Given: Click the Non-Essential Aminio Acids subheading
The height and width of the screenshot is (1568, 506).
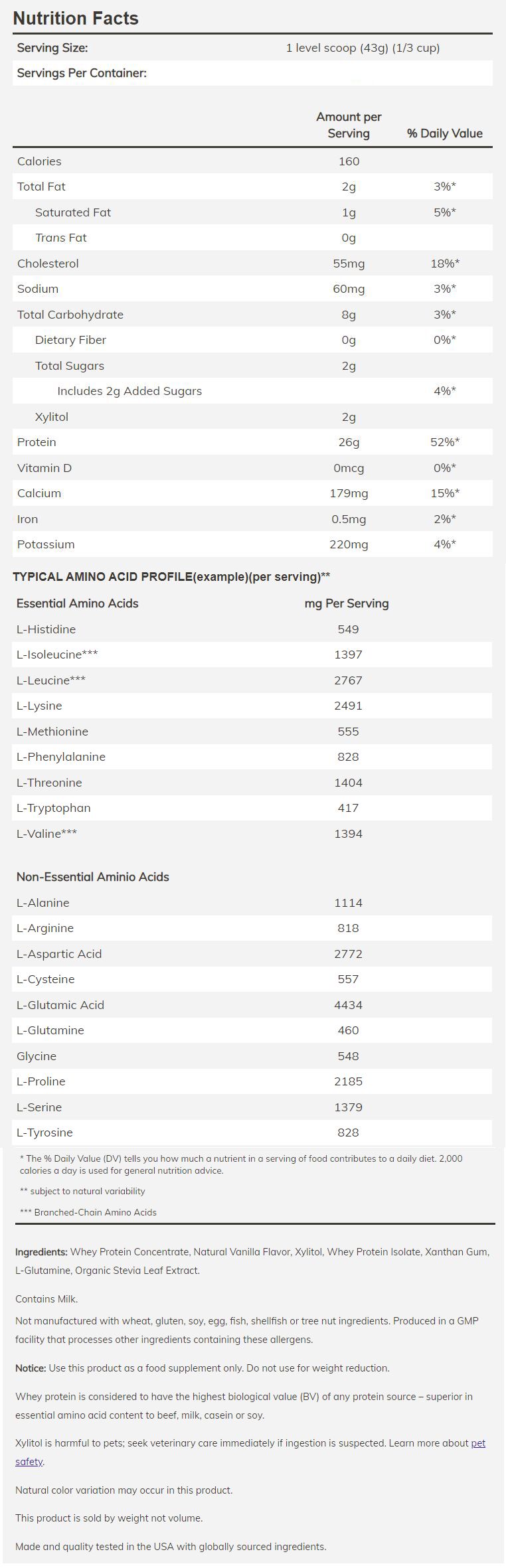Looking at the screenshot, I should (x=92, y=877).
